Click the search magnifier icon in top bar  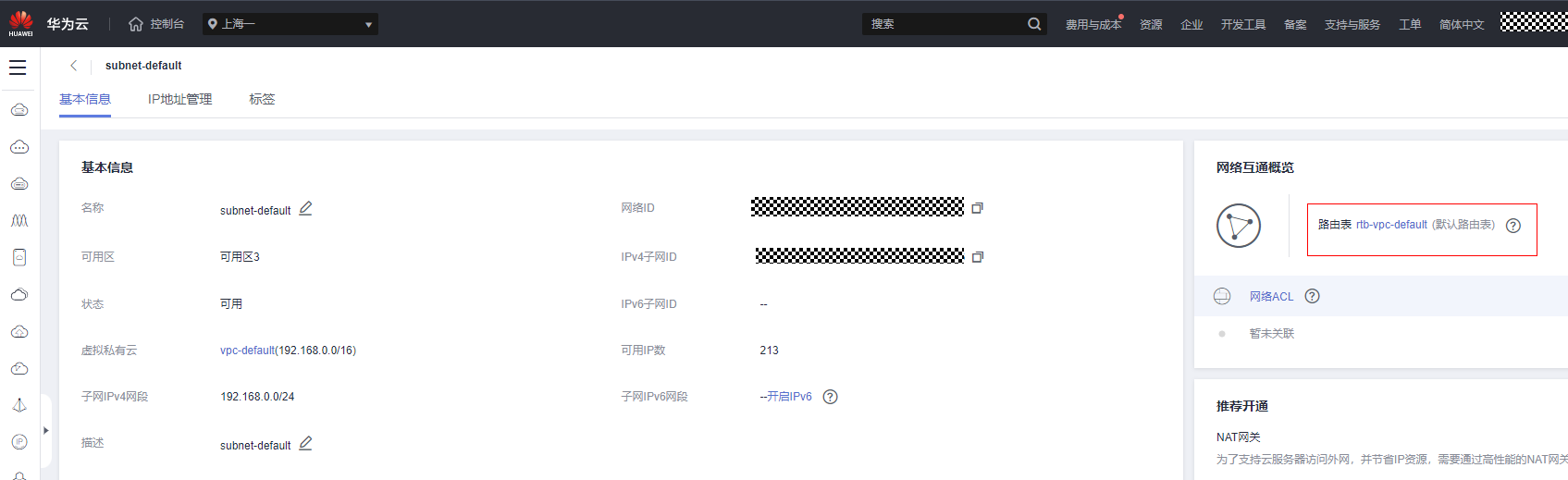pos(1034,24)
